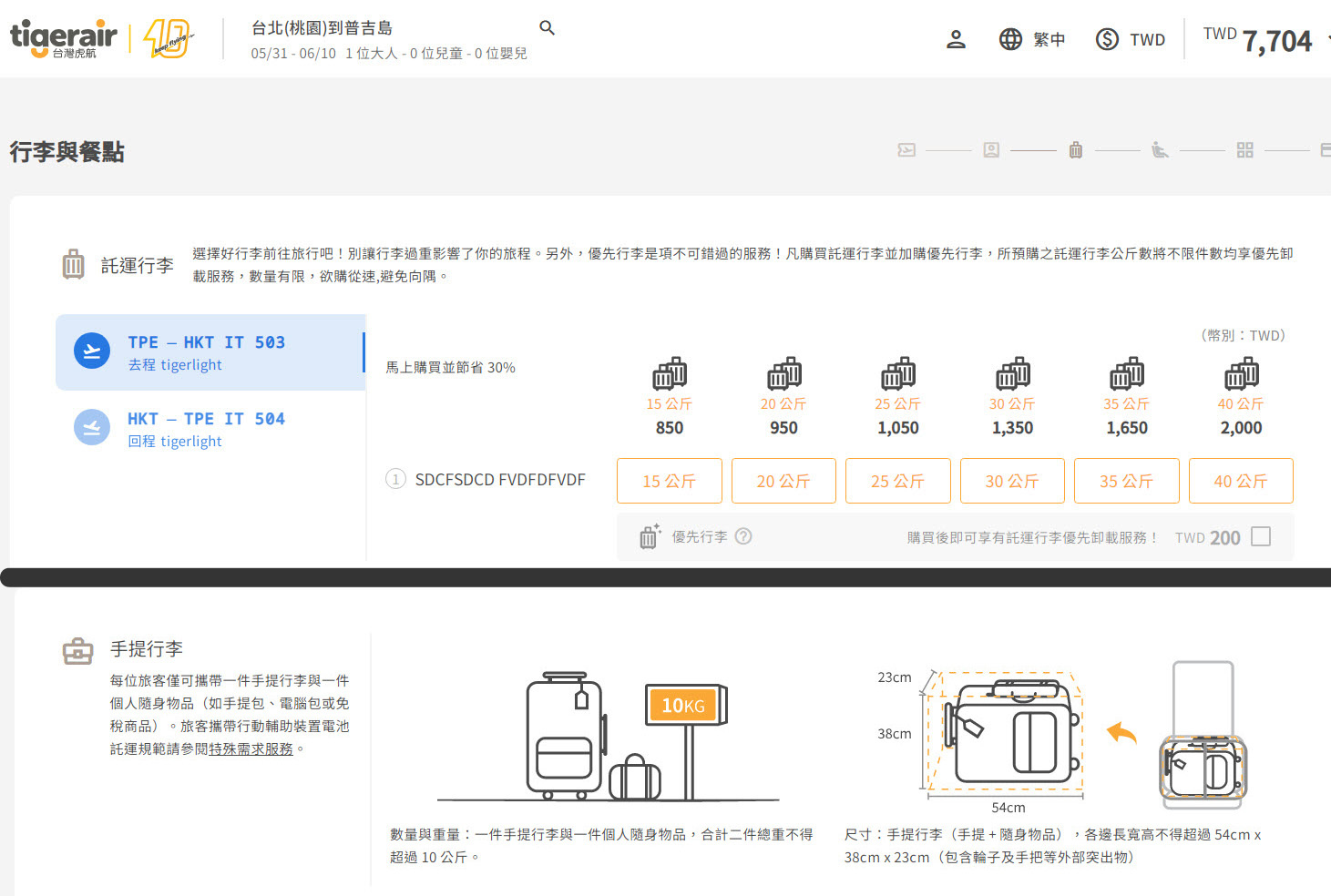
Task: Click the trip dates and passengers text
Action: (389, 54)
